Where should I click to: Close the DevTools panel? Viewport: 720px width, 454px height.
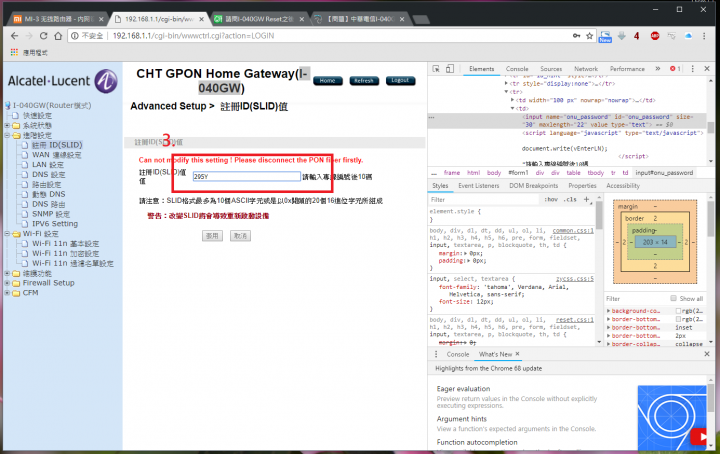click(x=707, y=69)
